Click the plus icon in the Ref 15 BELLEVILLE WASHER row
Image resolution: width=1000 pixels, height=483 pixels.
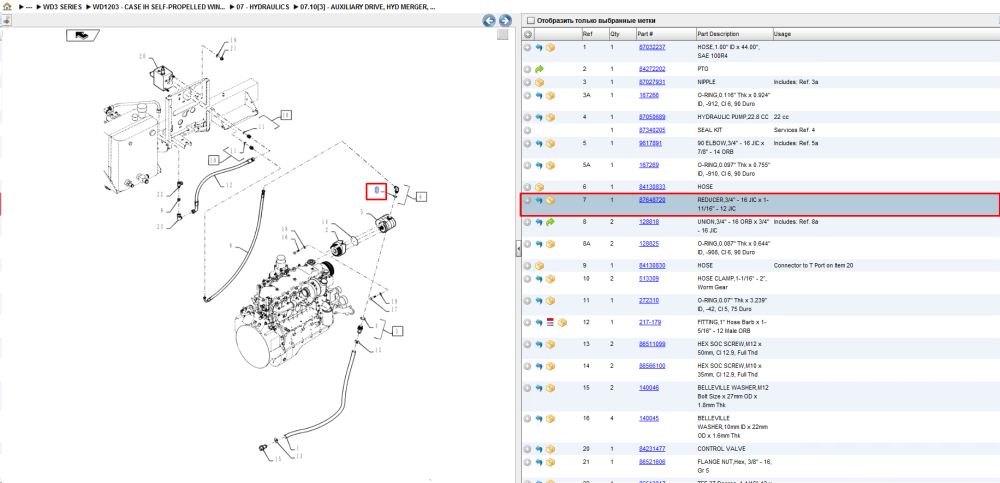coord(527,388)
